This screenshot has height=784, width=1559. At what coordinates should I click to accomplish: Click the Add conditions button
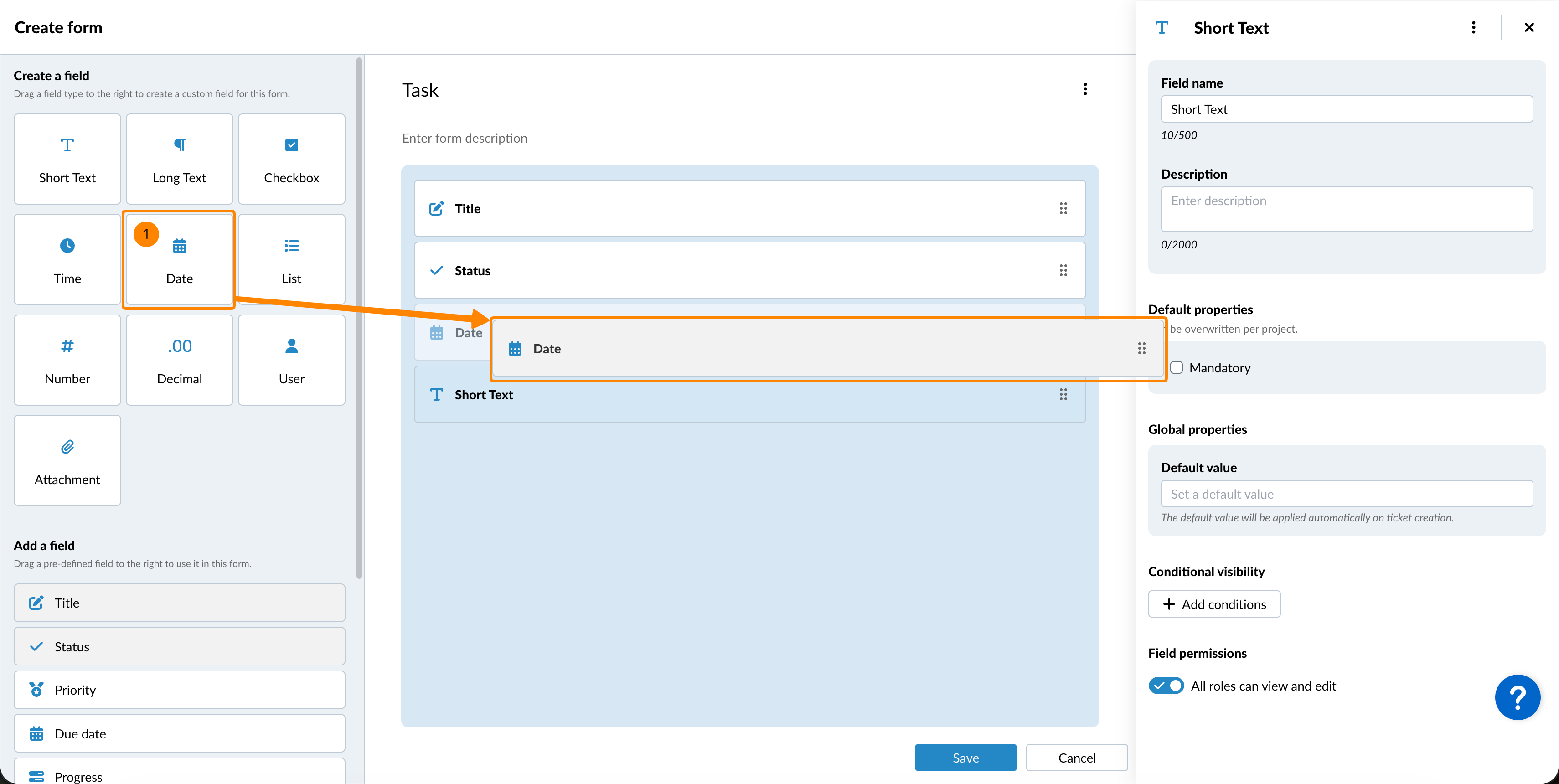(x=1214, y=604)
